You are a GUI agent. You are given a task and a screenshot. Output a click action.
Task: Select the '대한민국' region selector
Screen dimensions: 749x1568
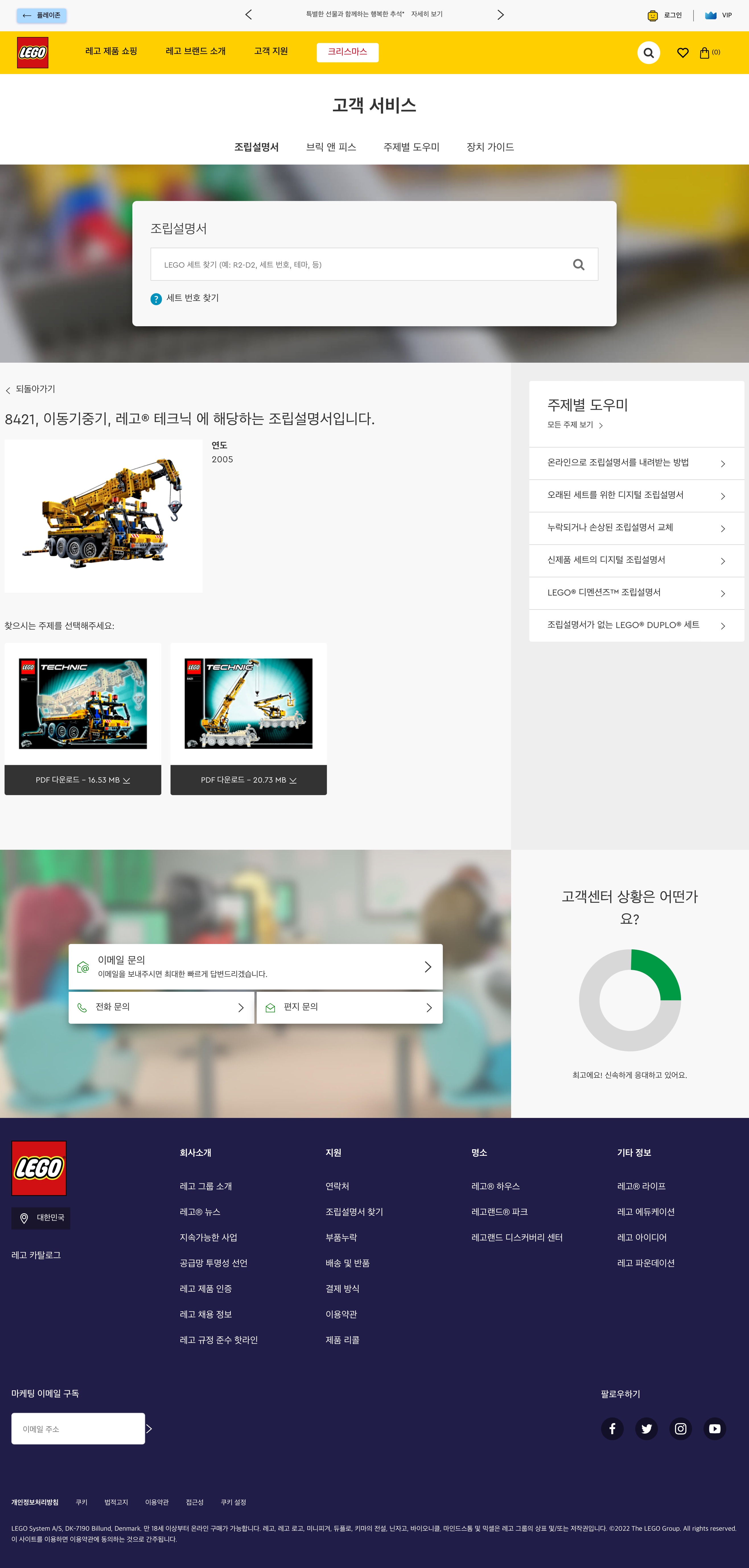click(41, 1218)
